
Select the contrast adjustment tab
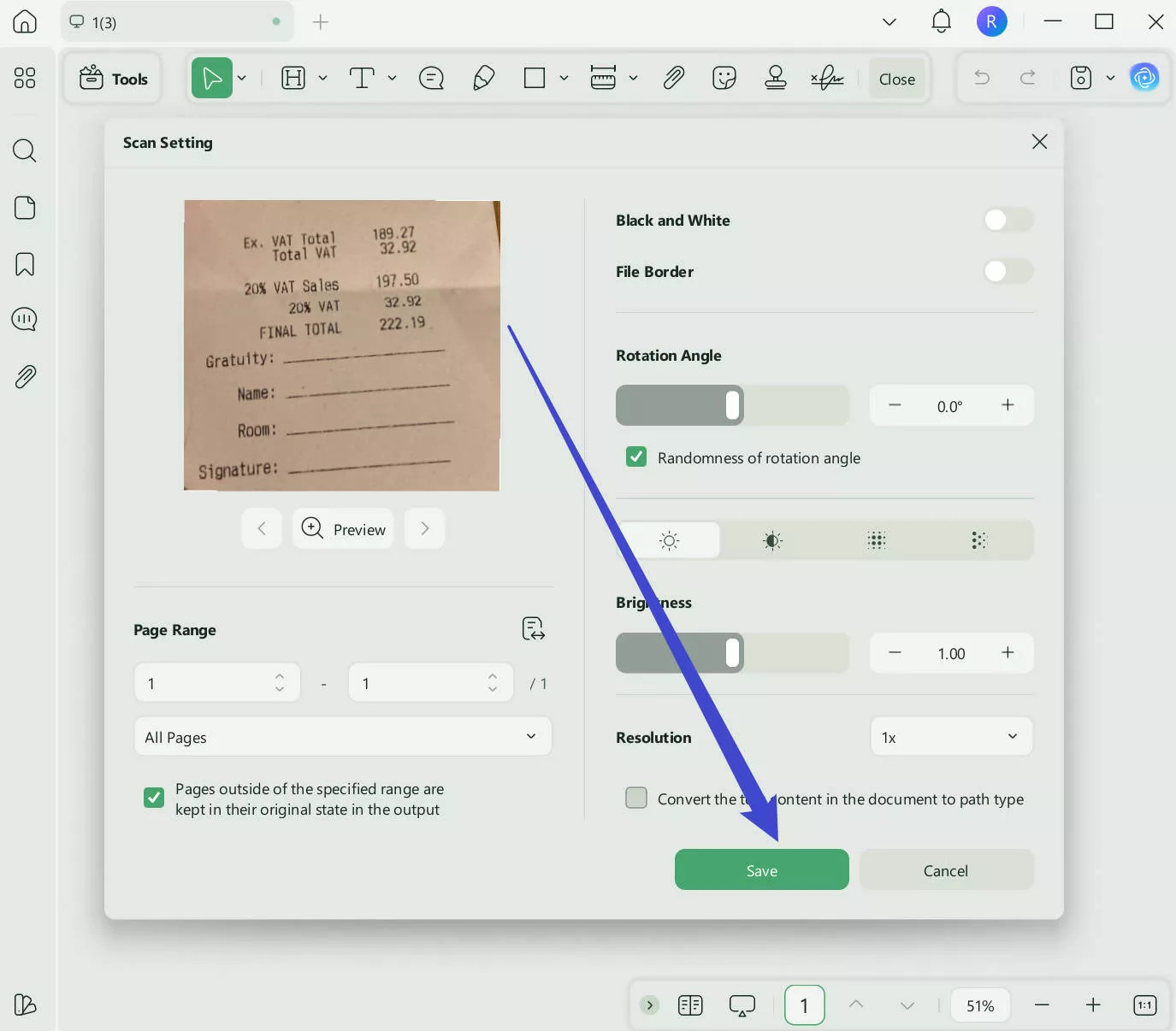tap(772, 540)
